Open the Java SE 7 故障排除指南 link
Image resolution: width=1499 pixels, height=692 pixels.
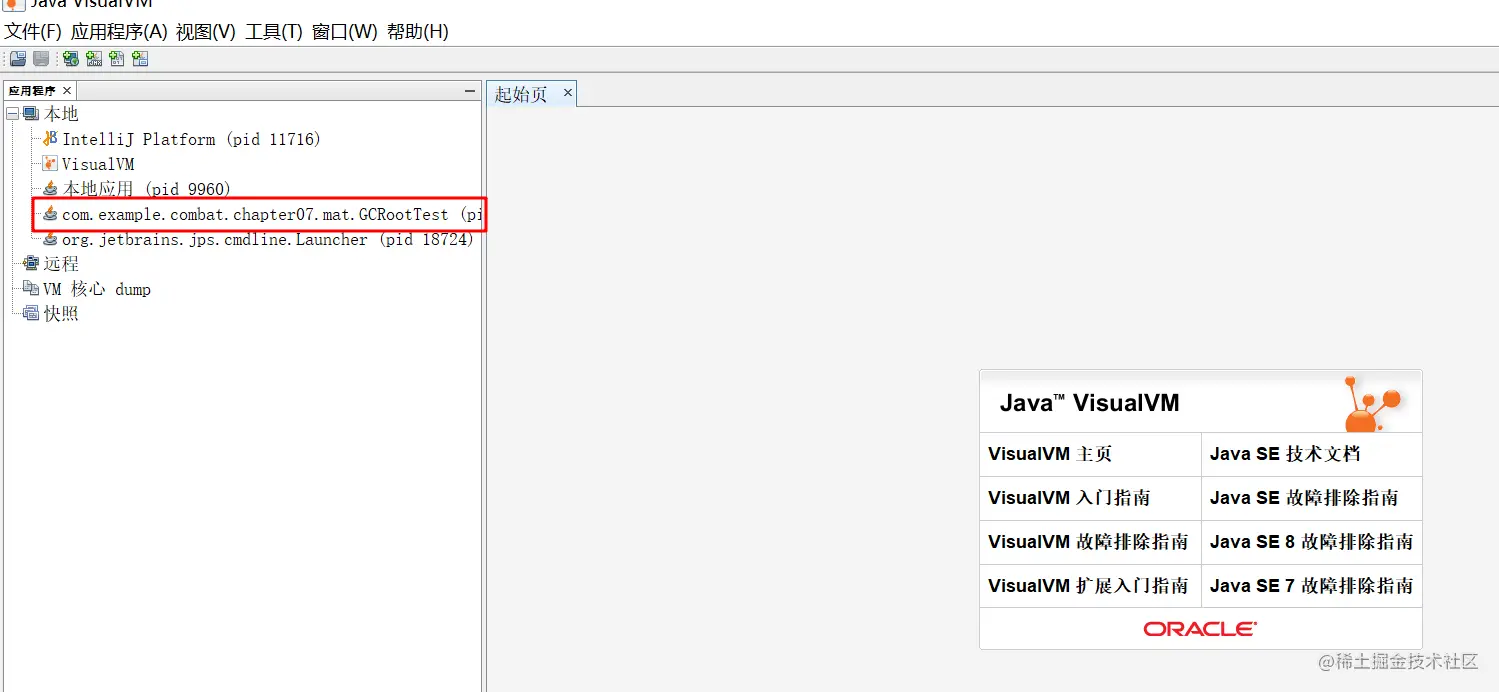[1311, 586]
